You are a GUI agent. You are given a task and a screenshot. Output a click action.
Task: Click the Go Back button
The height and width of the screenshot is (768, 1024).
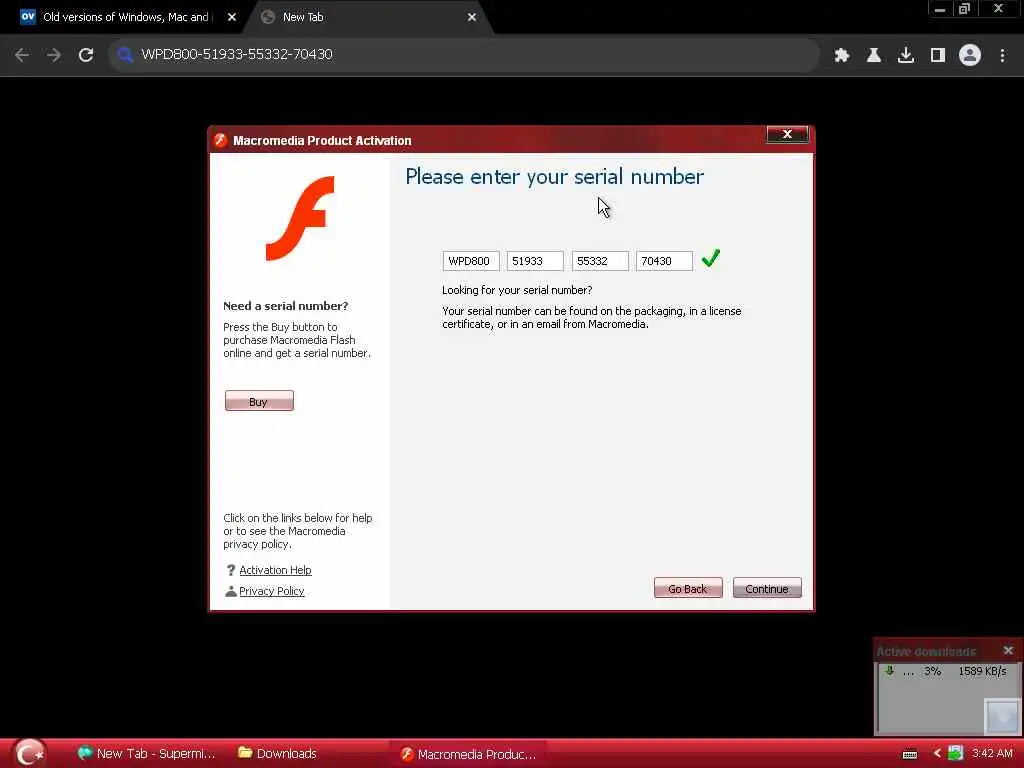coord(688,588)
